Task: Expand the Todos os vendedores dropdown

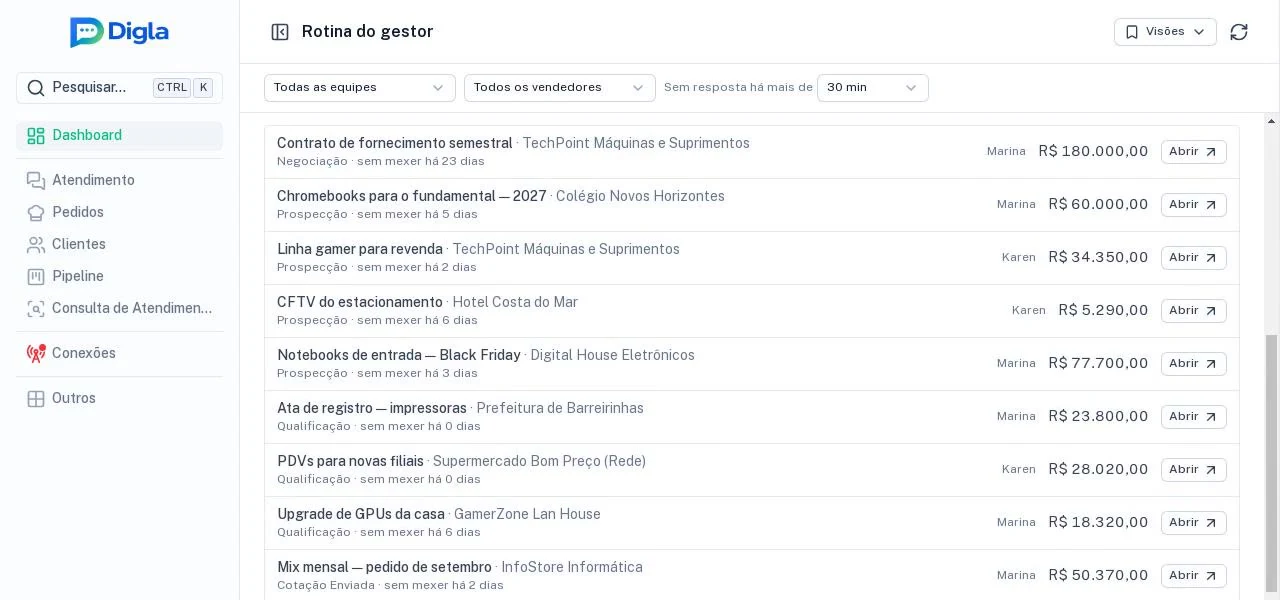Action: (560, 88)
